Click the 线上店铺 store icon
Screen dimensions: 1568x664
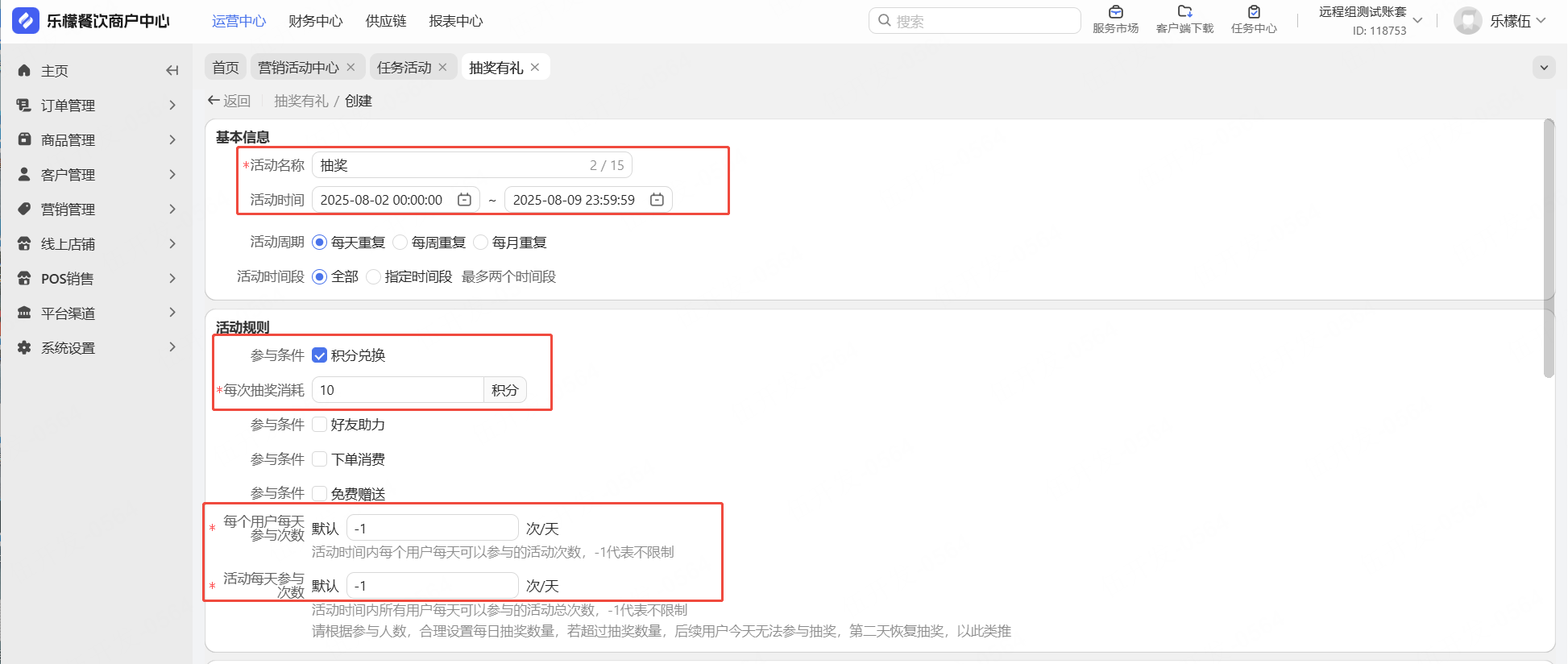click(24, 244)
